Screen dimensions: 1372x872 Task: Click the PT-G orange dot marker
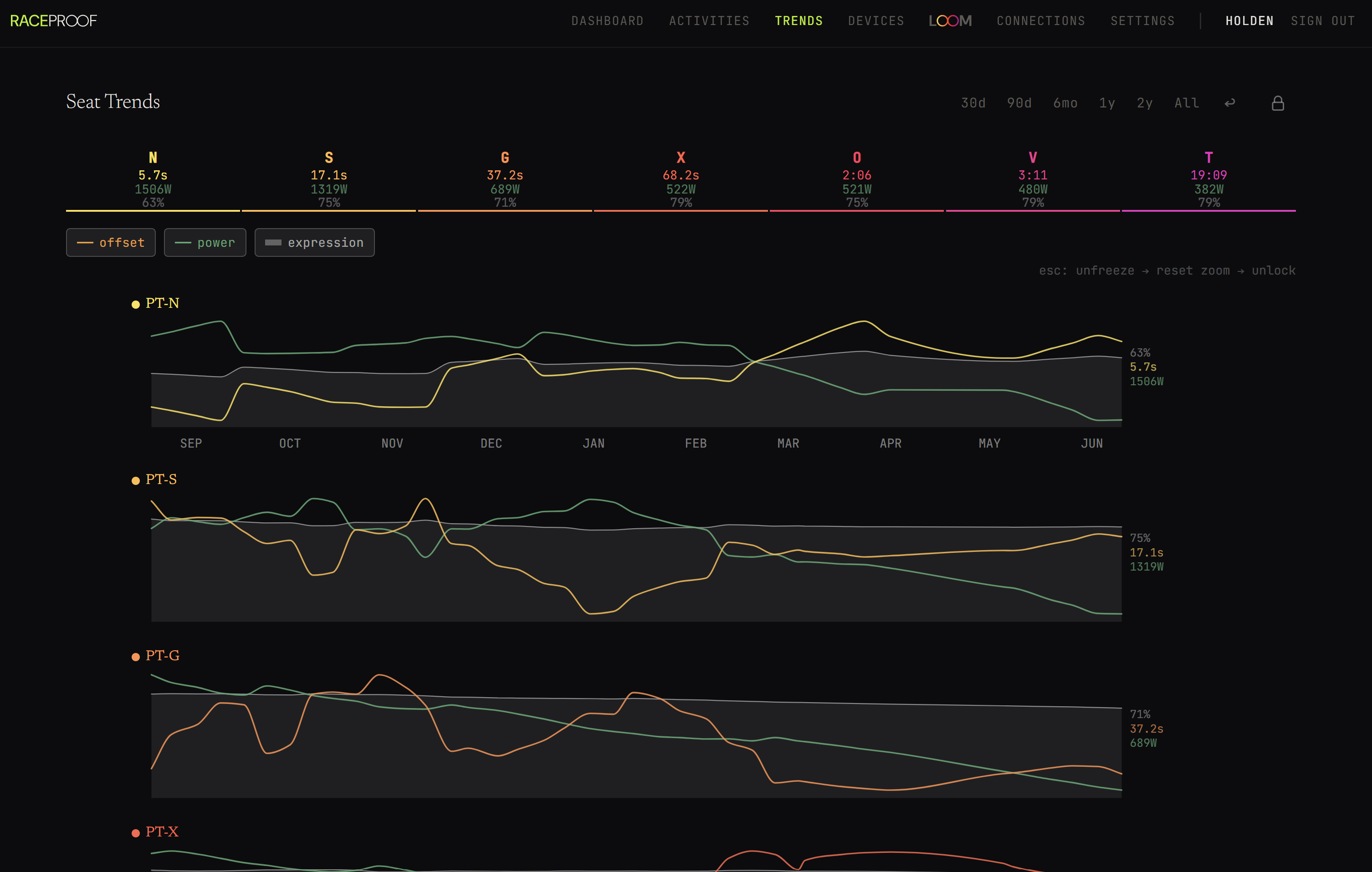click(136, 657)
